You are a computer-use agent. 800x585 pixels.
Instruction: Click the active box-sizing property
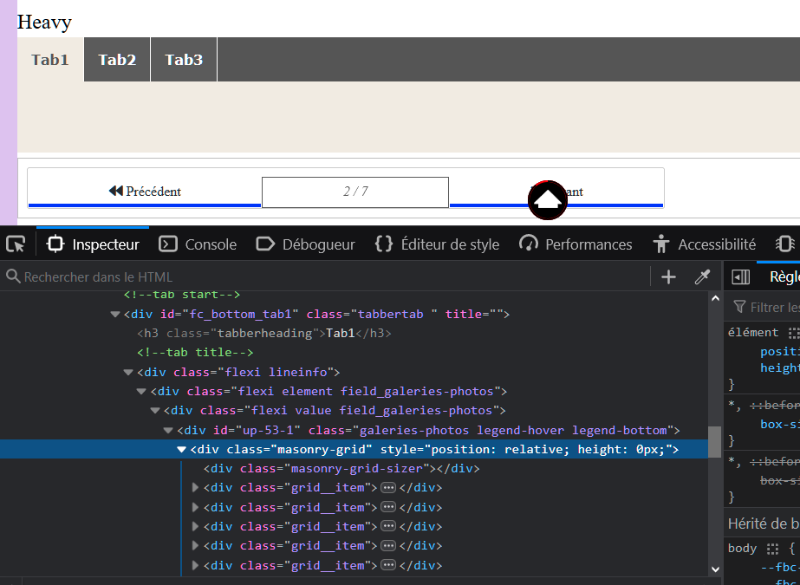(780, 424)
